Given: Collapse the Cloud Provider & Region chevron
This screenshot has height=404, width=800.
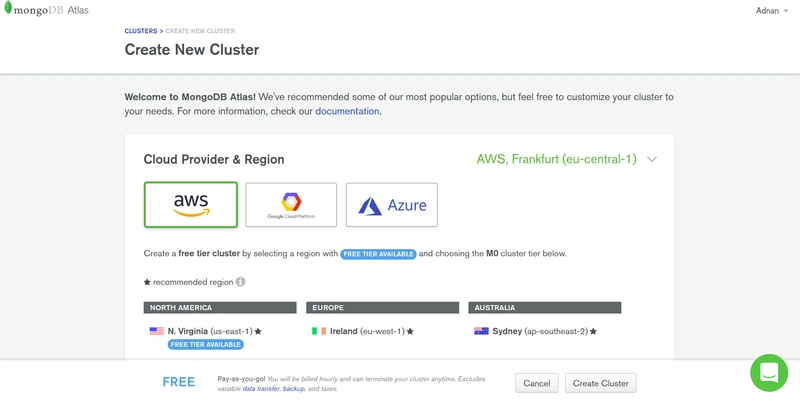Looking at the screenshot, I should tap(652, 159).
